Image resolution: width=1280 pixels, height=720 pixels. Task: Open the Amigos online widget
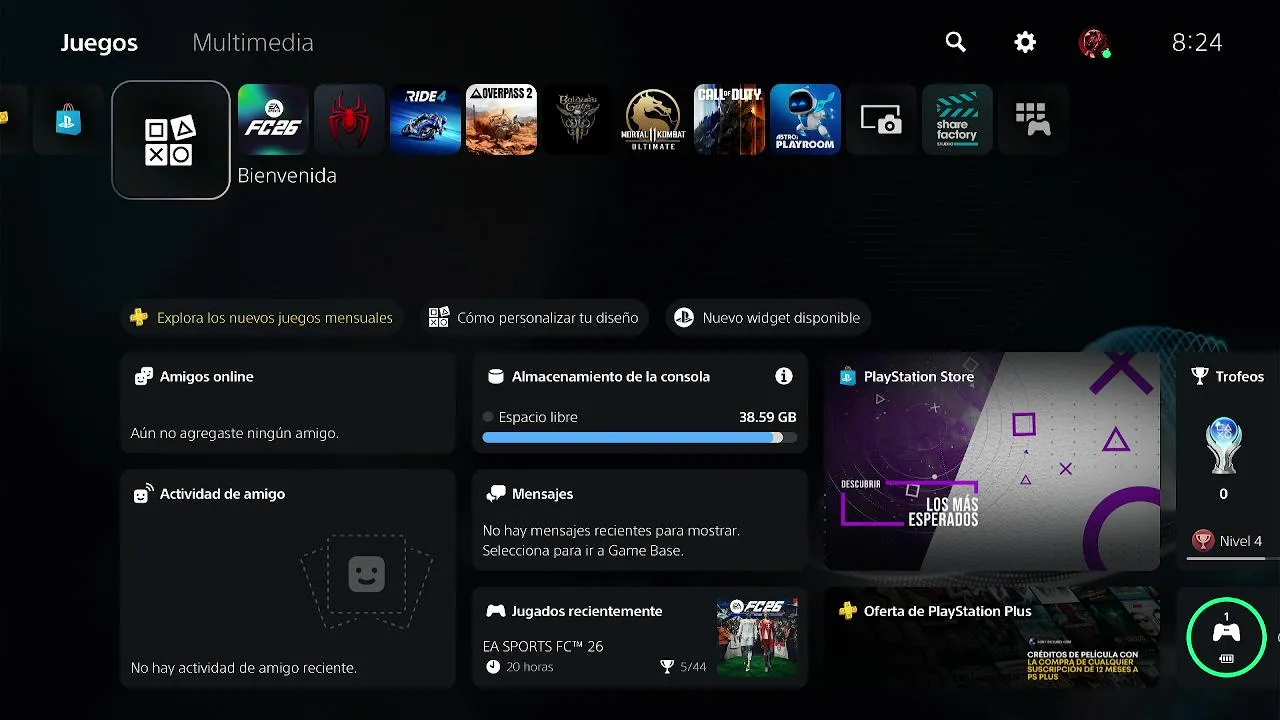pos(288,403)
